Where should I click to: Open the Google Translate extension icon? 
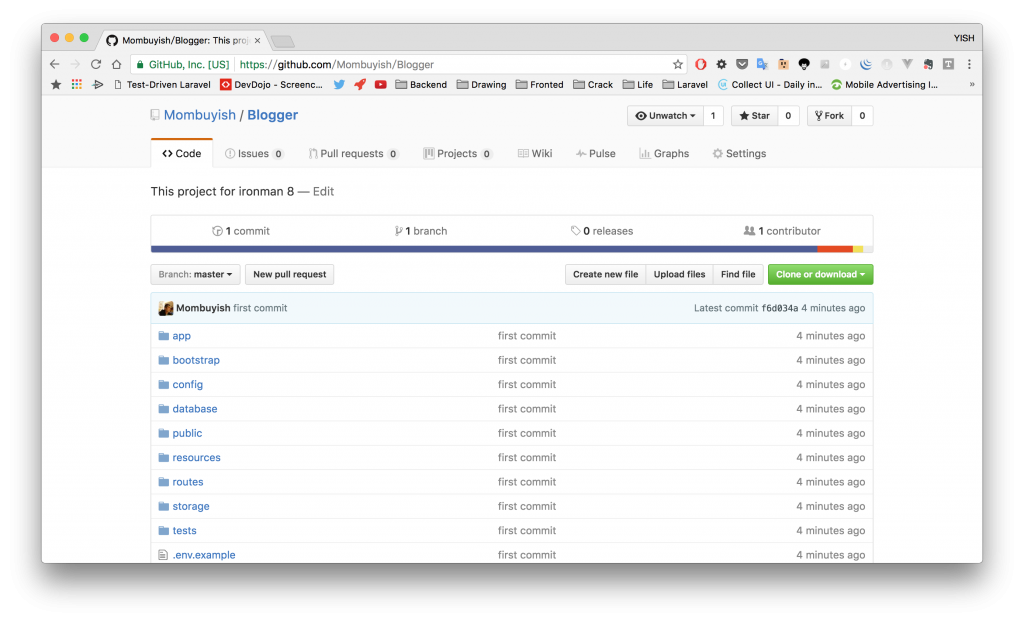click(x=762, y=64)
